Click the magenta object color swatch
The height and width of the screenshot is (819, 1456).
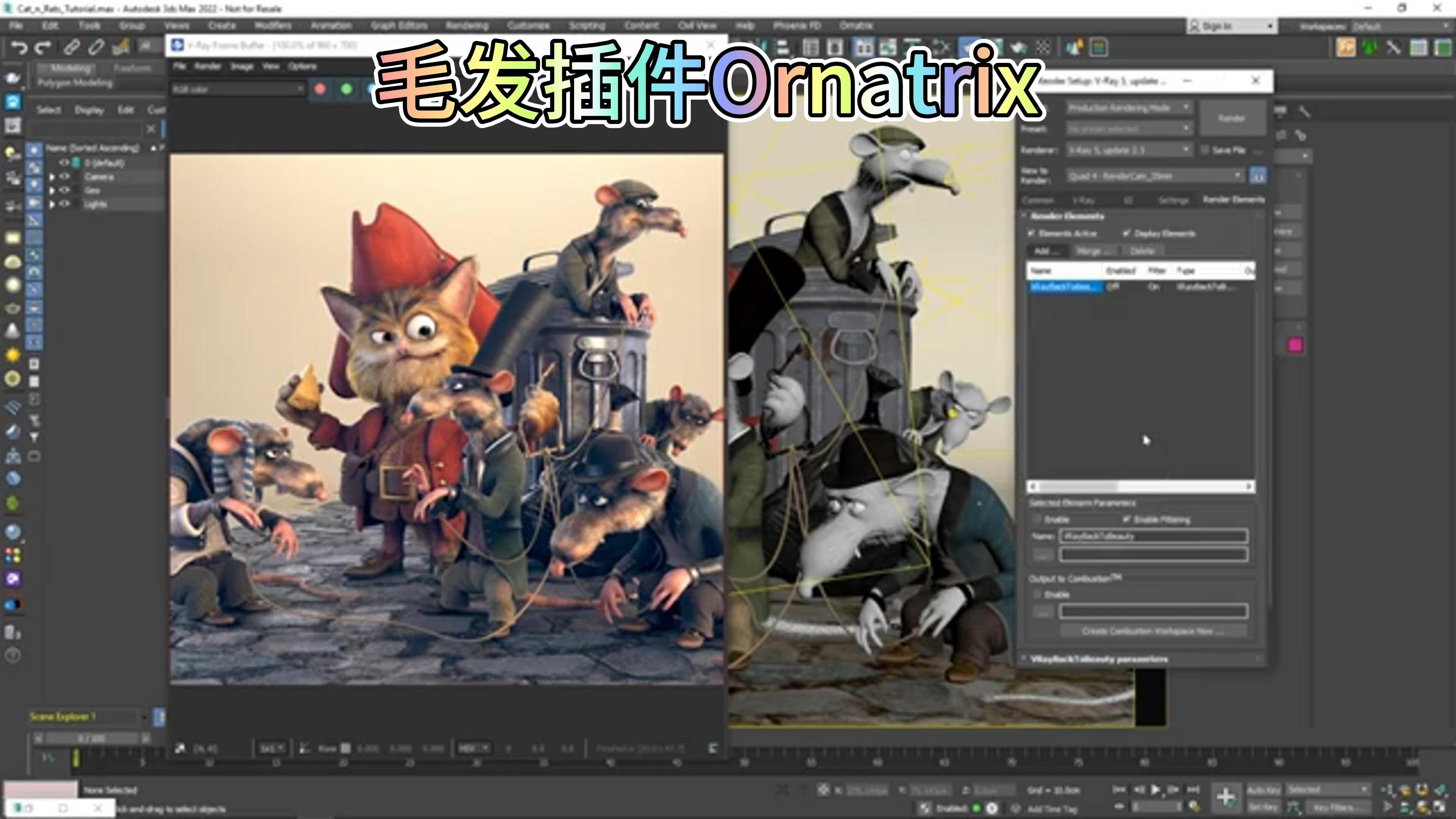coord(1296,345)
